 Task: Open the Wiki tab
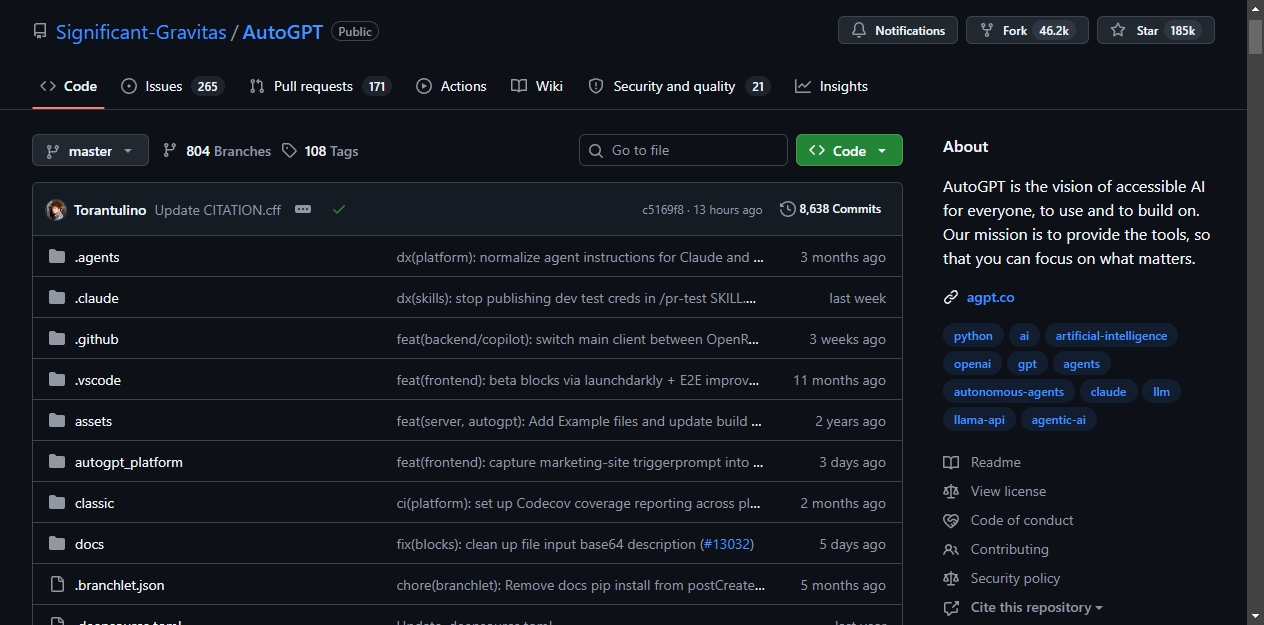(x=537, y=86)
